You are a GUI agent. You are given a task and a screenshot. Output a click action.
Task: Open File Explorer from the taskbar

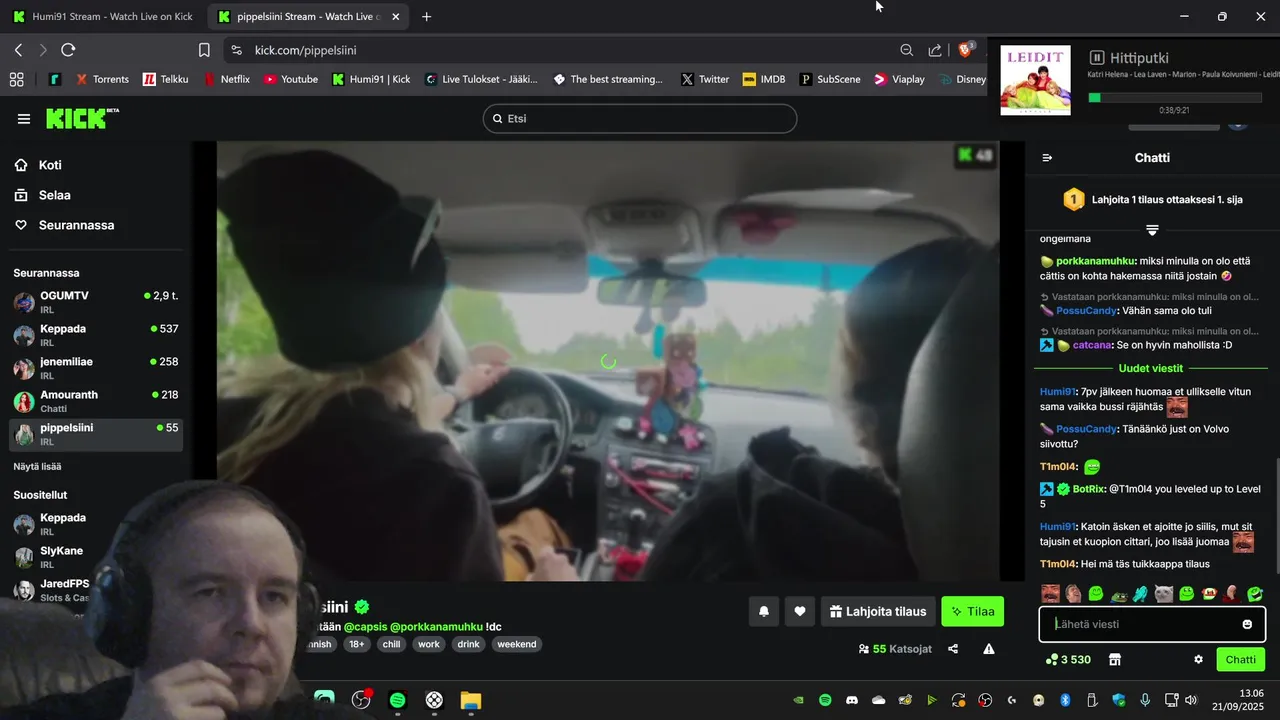tap(471, 700)
